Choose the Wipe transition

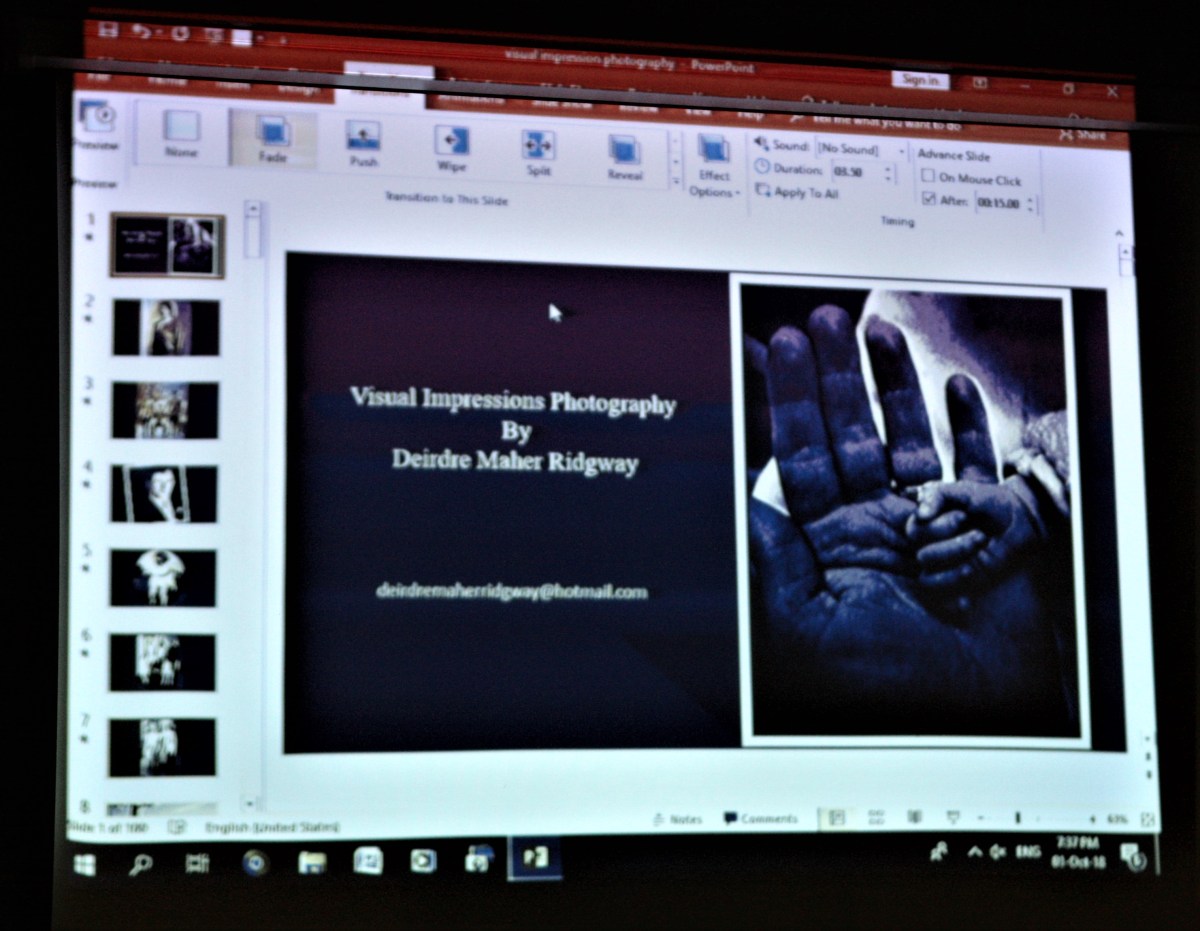click(451, 146)
